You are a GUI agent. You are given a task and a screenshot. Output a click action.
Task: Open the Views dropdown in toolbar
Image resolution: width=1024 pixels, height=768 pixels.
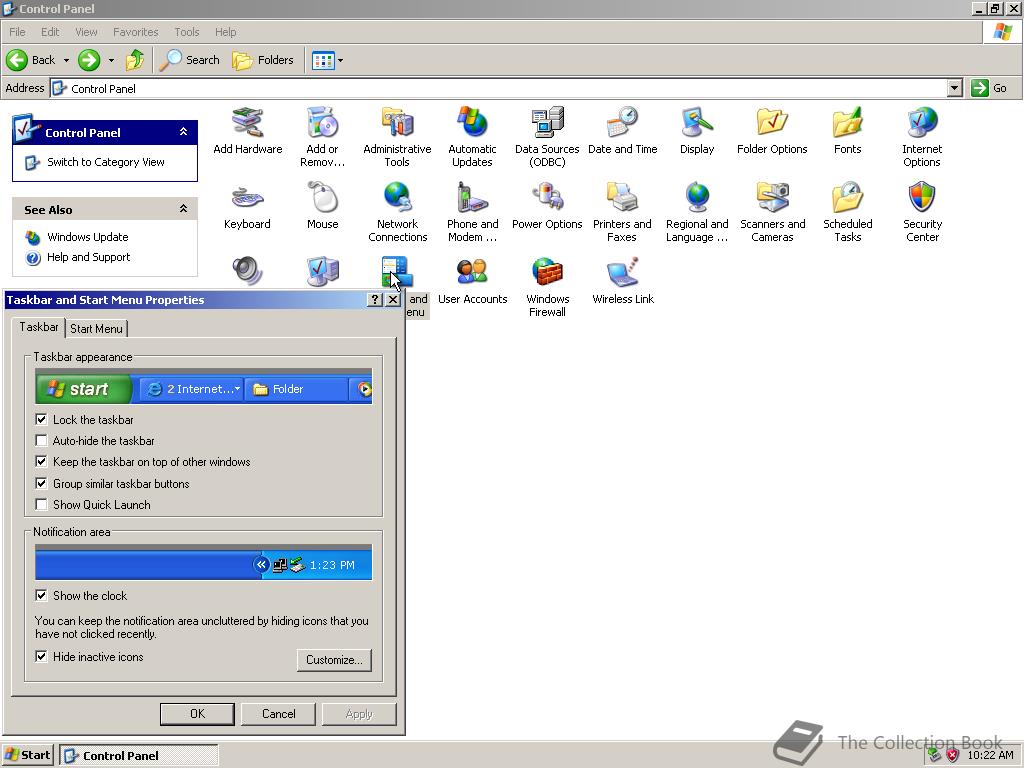tap(340, 60)
